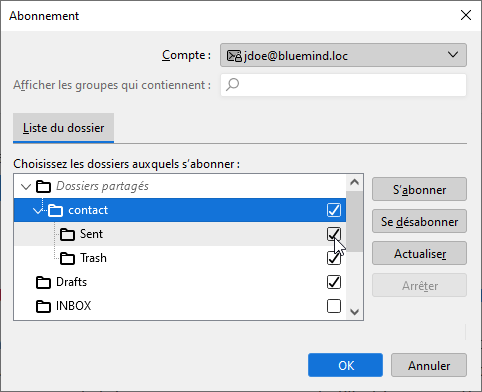Select the Trash folder icon
This screenshot has height=392, width=482.
click(67, 258)
